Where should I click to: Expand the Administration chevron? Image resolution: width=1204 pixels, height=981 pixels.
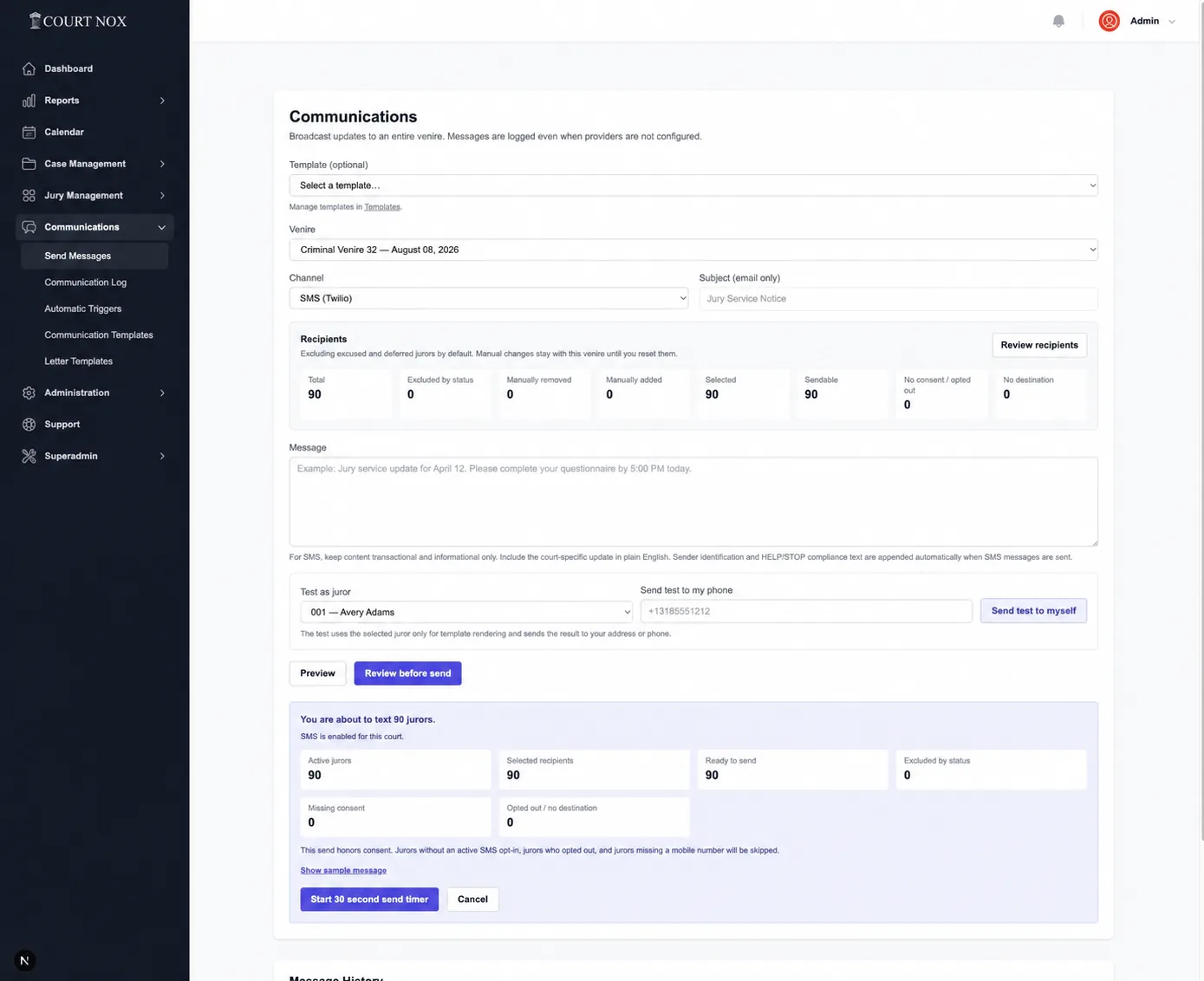coord(162,393)
